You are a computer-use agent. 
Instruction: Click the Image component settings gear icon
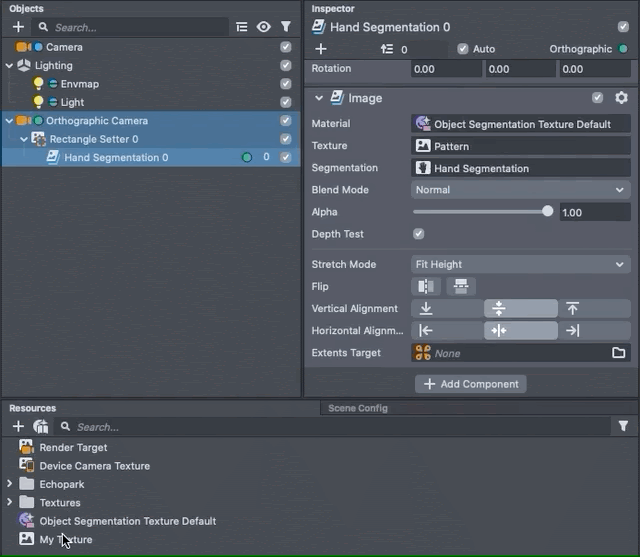621,98
